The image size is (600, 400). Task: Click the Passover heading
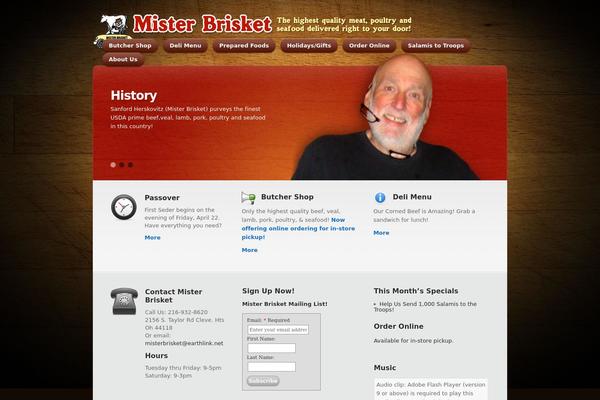tap(162, 198)
